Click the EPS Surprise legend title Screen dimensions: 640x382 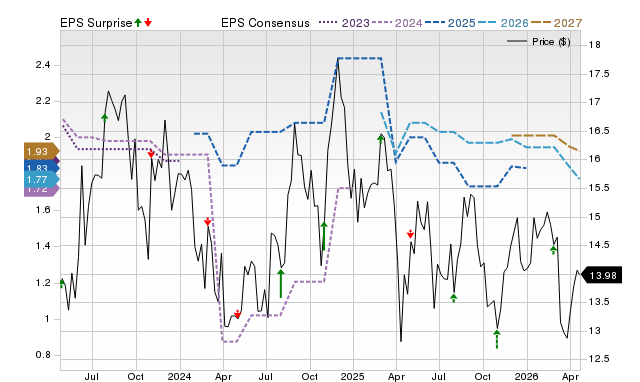(96, 23)
